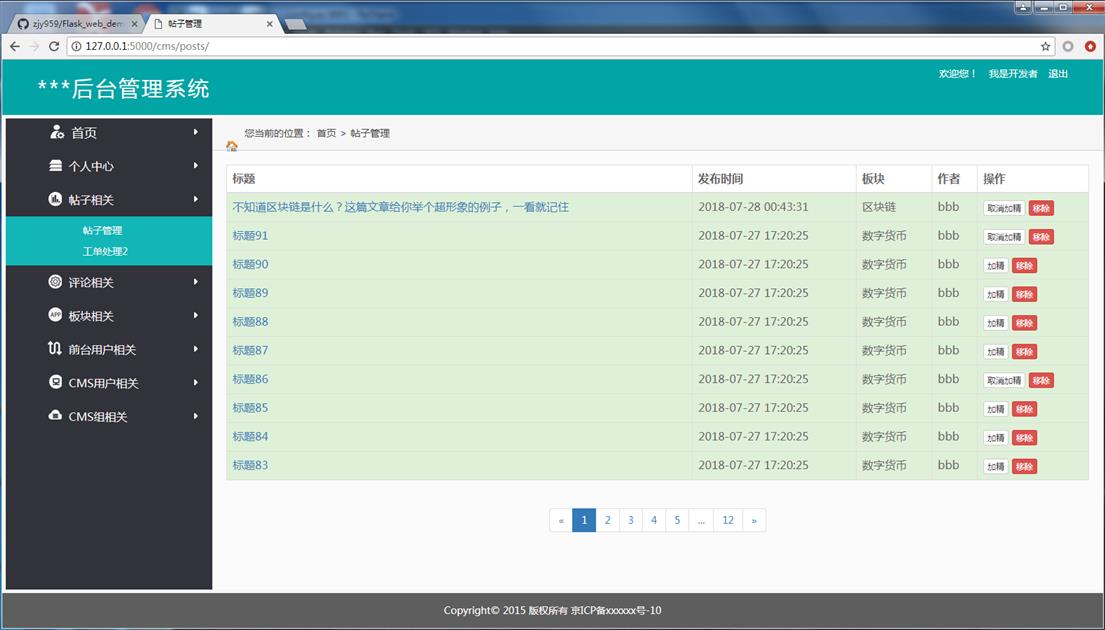
Task: Click the 我是开发者 username link
Action: click(x=1013, y=73)
